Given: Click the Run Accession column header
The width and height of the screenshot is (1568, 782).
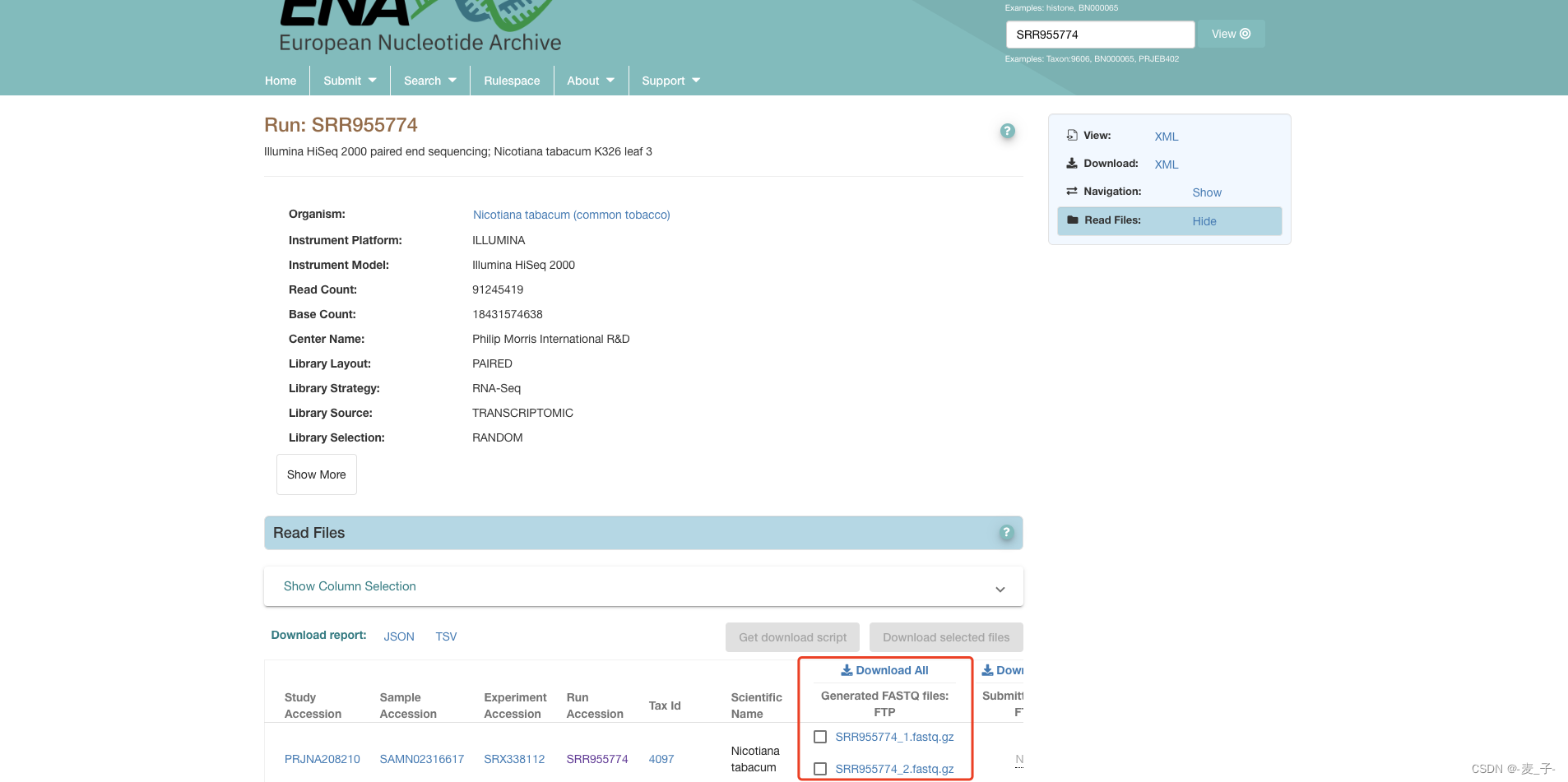Looking at the screenshot, I should point(595,706).
